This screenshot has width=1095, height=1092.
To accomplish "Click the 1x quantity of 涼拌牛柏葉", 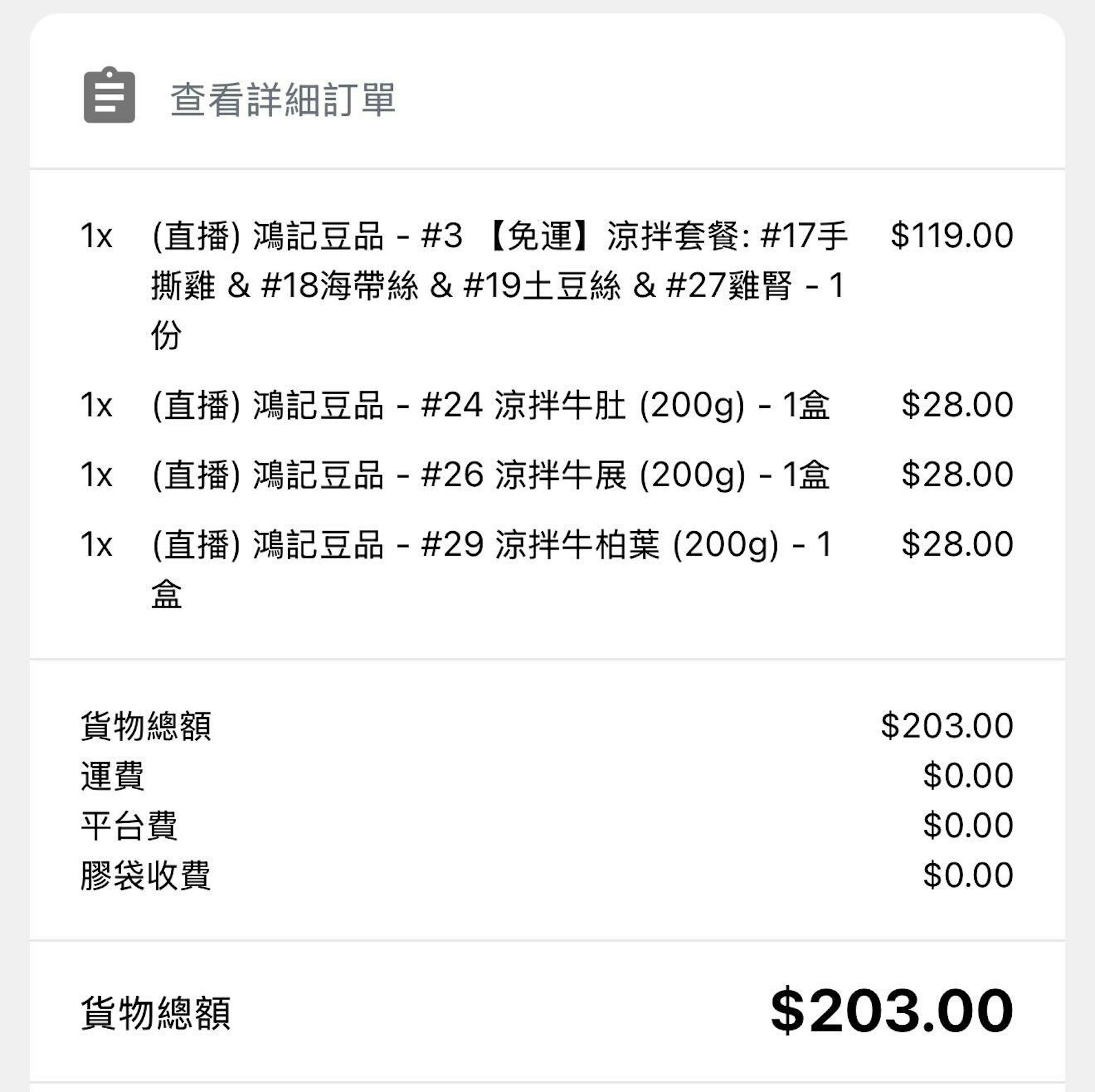I will pos(96,544).
